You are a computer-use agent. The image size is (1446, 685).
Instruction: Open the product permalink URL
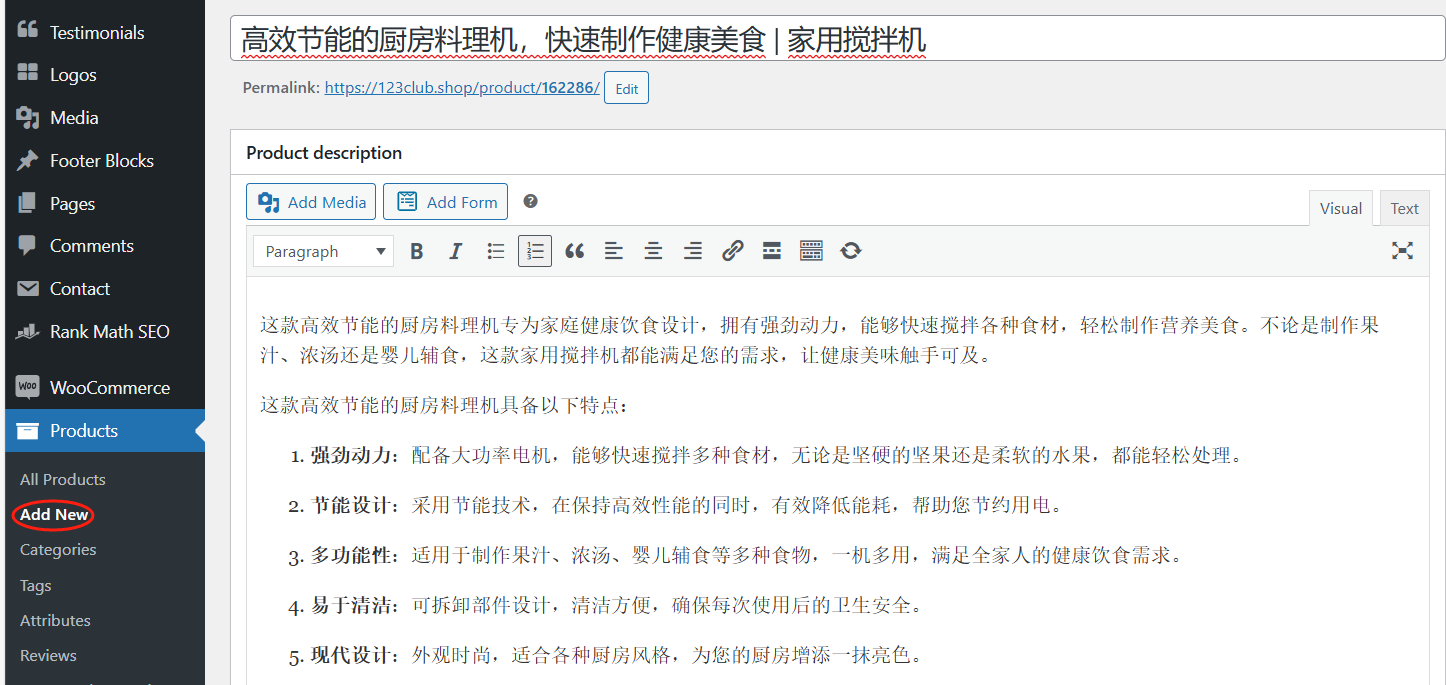pos(462,88)
